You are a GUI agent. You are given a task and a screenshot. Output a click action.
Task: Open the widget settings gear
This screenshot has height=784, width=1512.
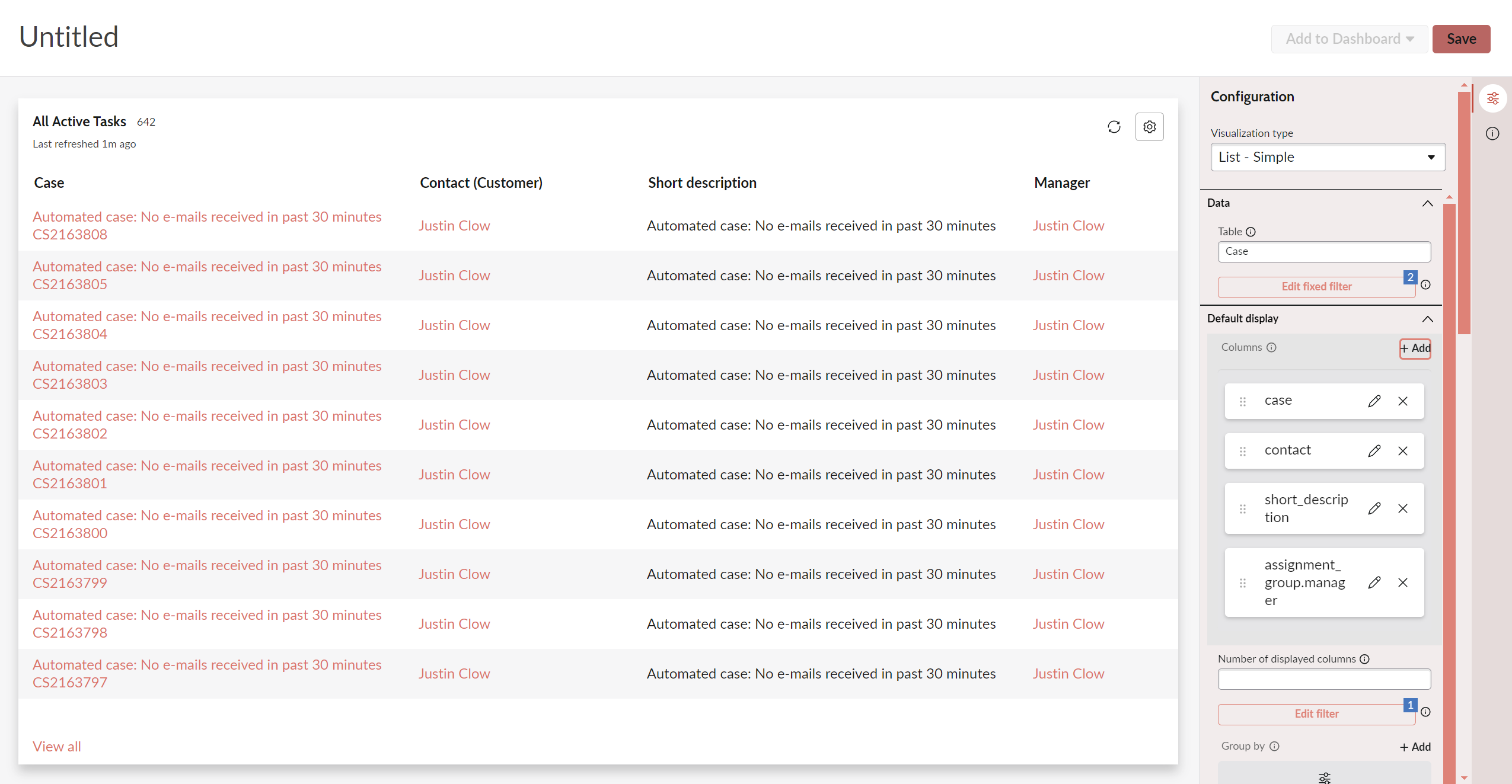[x=1149, y=127]
